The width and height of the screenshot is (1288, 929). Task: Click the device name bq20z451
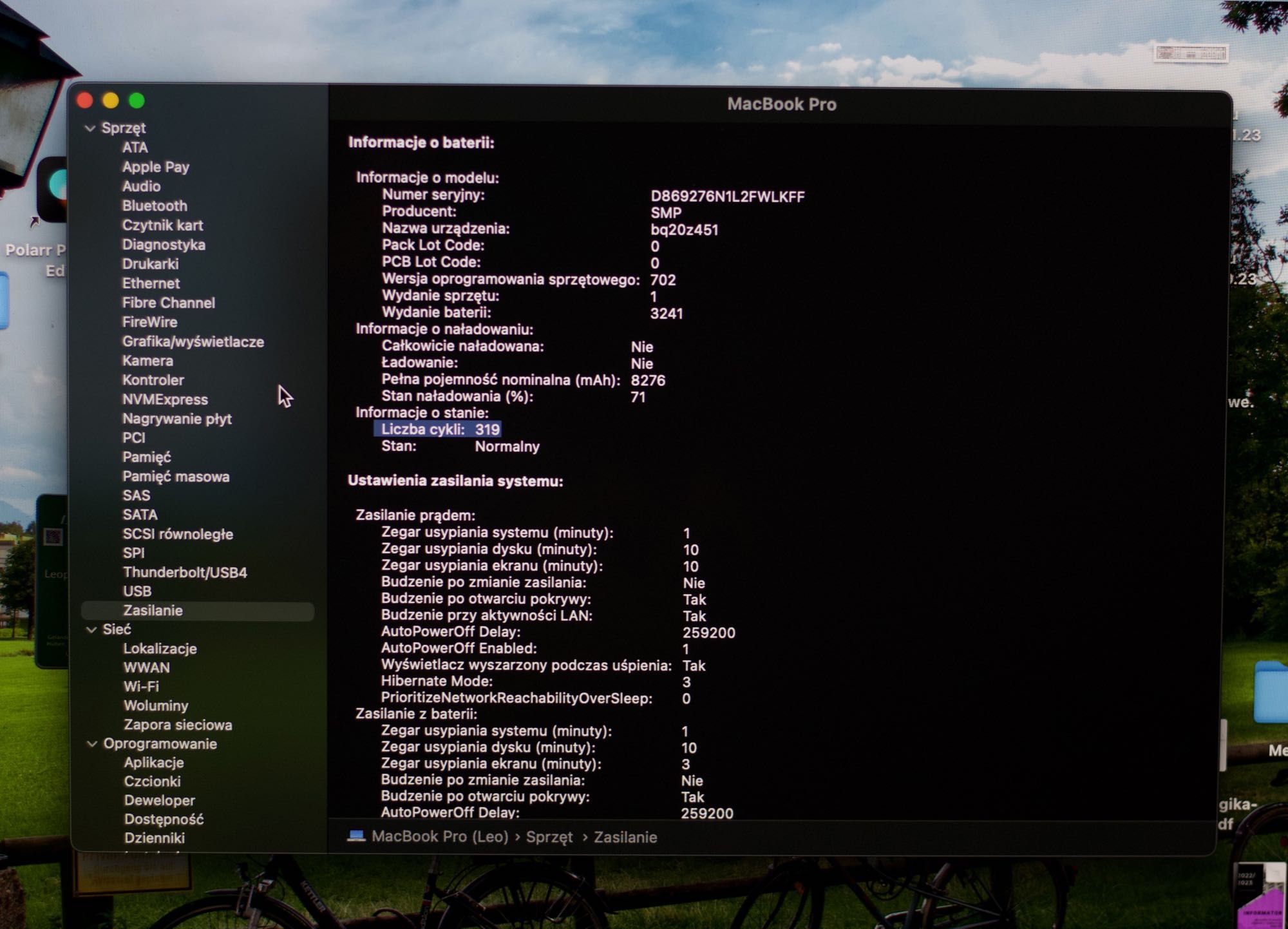click(684, 230)
